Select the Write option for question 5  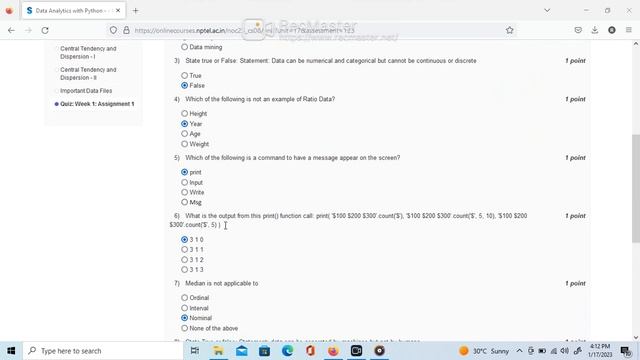click(184, 192)
